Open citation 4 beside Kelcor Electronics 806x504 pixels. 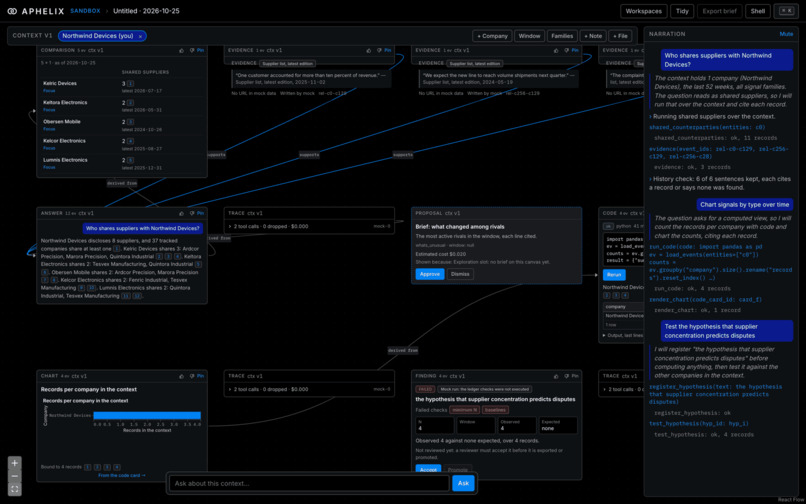click(131, 141)
